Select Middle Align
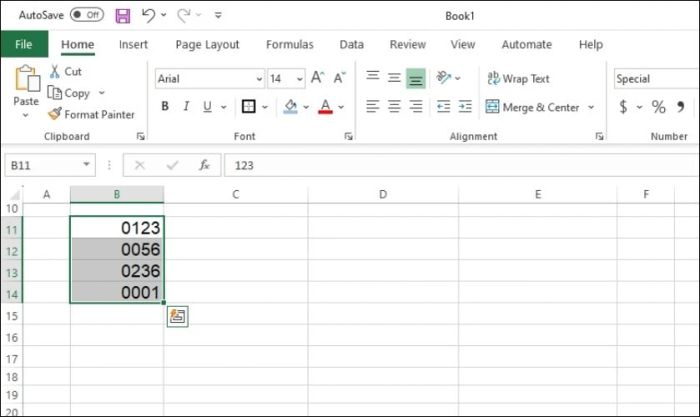 394,78
